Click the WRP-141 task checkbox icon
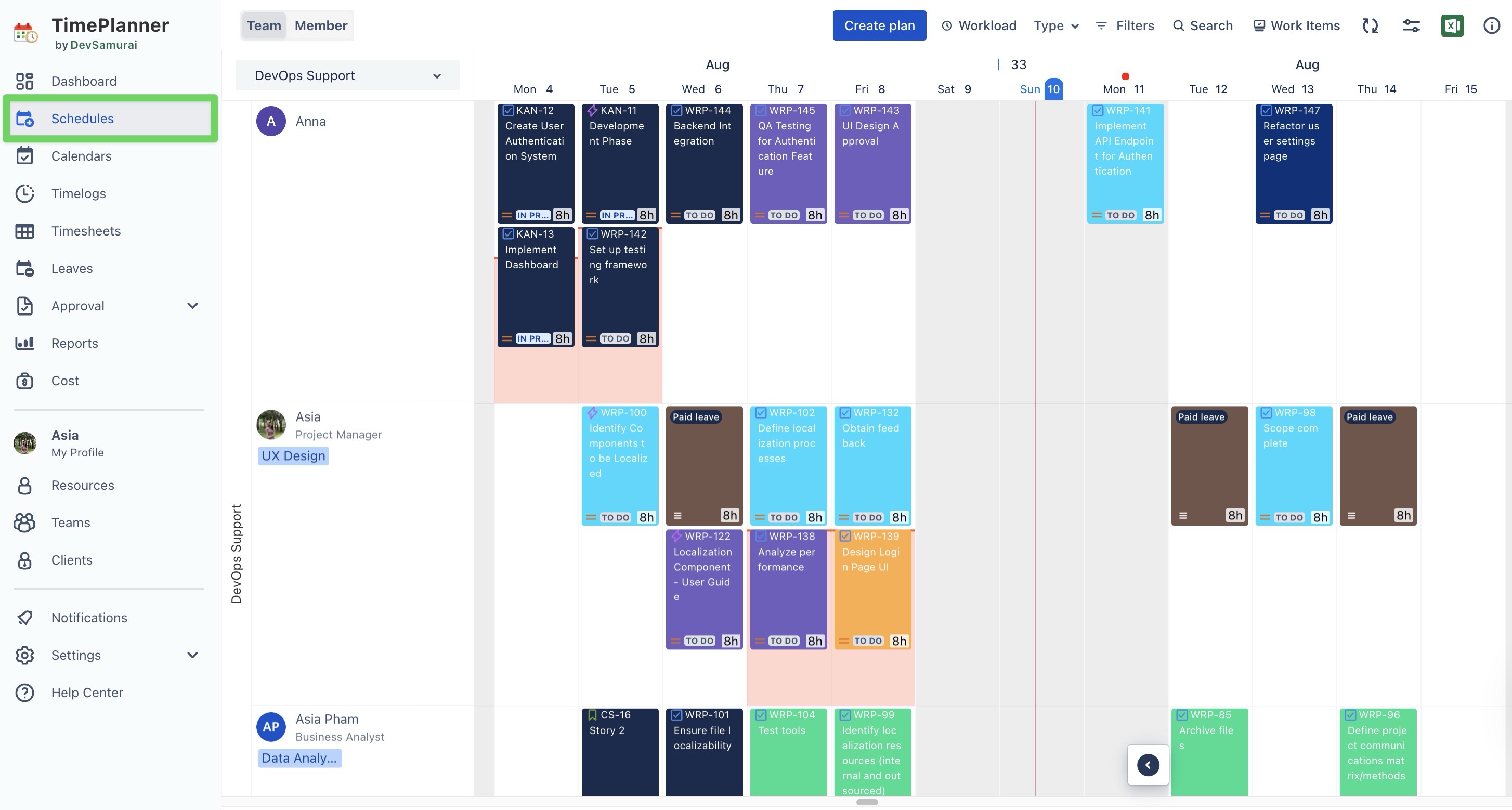The height and width of the screenshot is (810, 1512). 1098,110
